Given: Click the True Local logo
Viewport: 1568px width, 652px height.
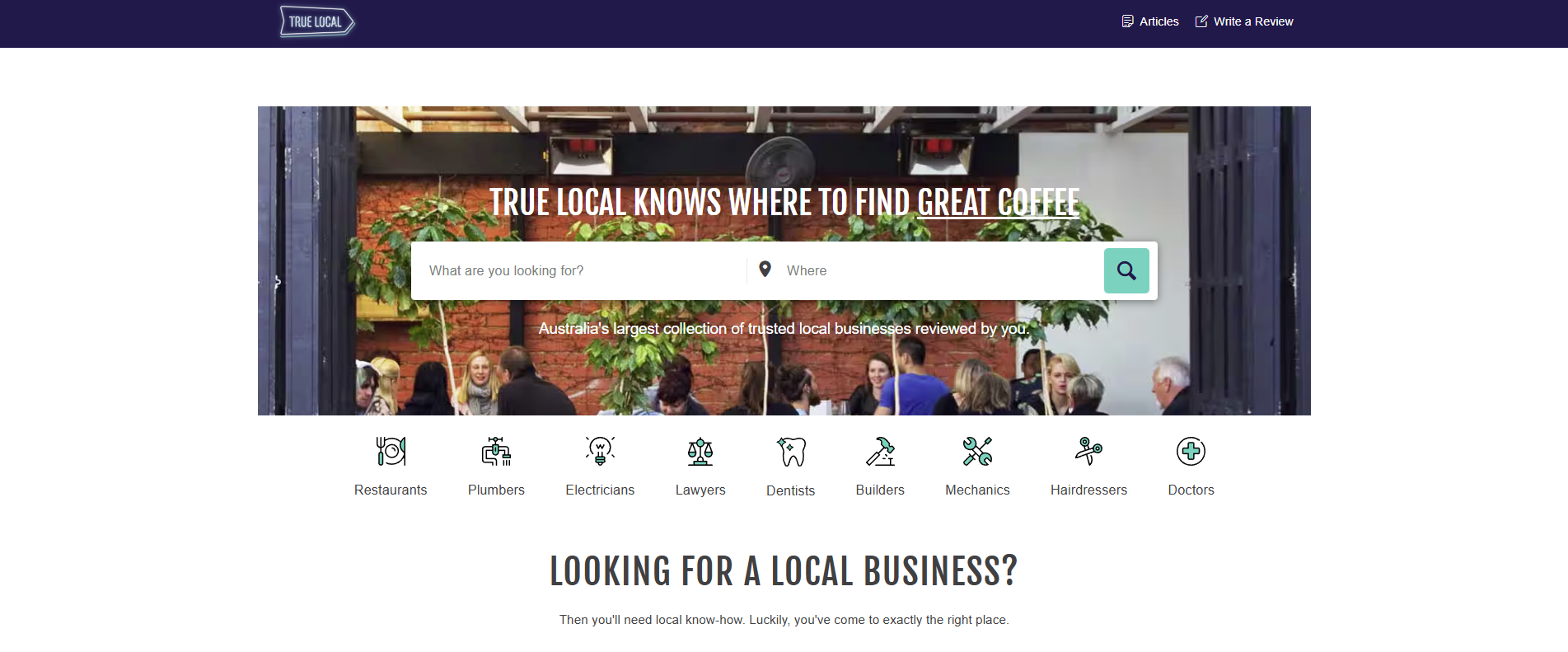Looking at the screenshot, I should coord(317,21).
